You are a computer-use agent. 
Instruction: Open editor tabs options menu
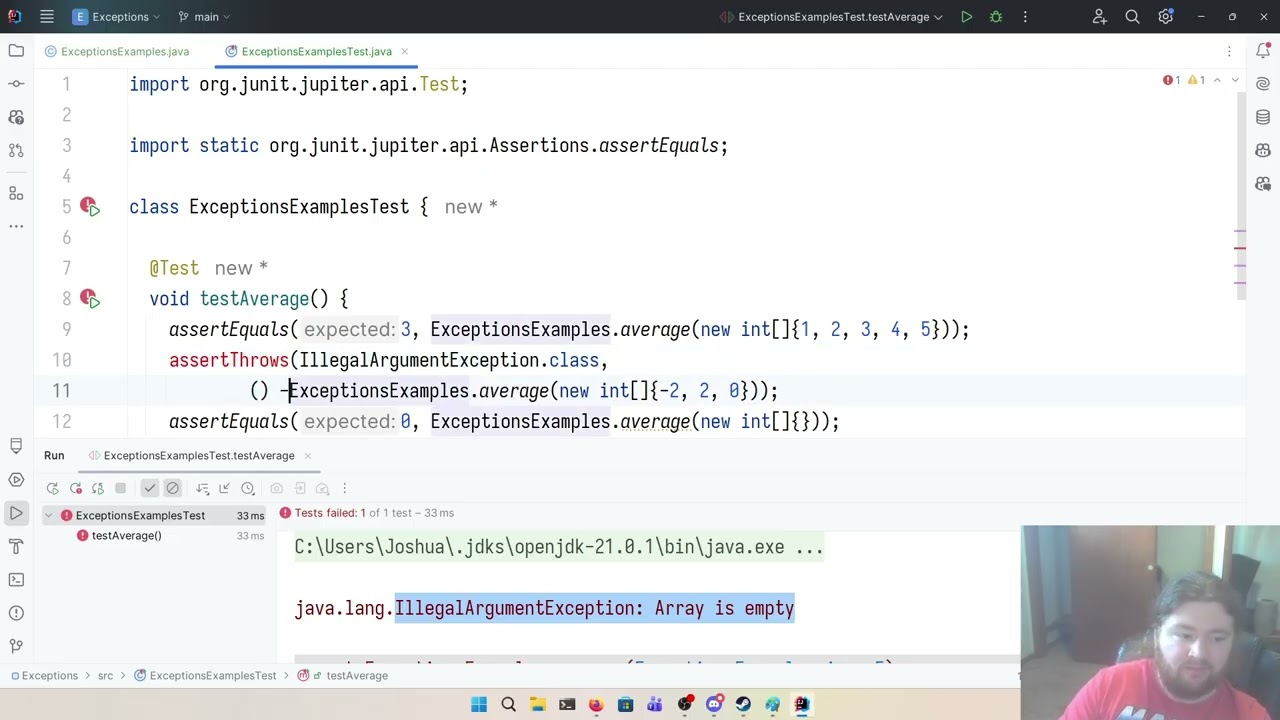(1229, 51)
